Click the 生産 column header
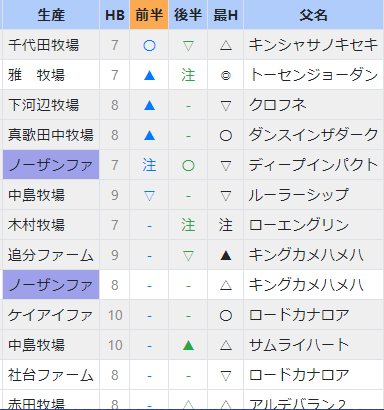The width and height of the screenshot is (384, 410). coord(51,15)
